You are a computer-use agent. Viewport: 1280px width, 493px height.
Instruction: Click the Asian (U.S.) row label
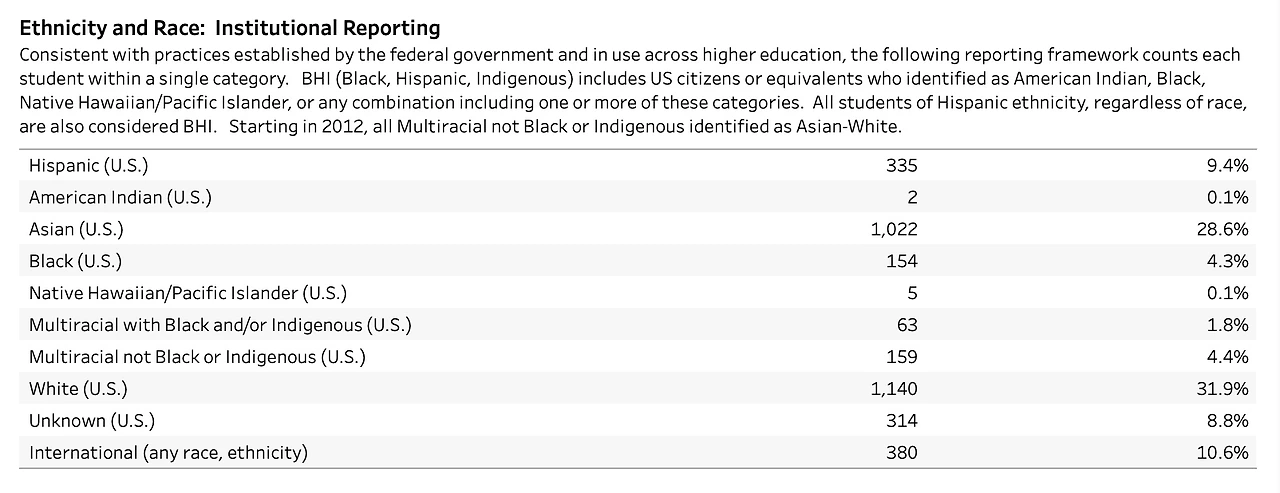tap(76, 230)
